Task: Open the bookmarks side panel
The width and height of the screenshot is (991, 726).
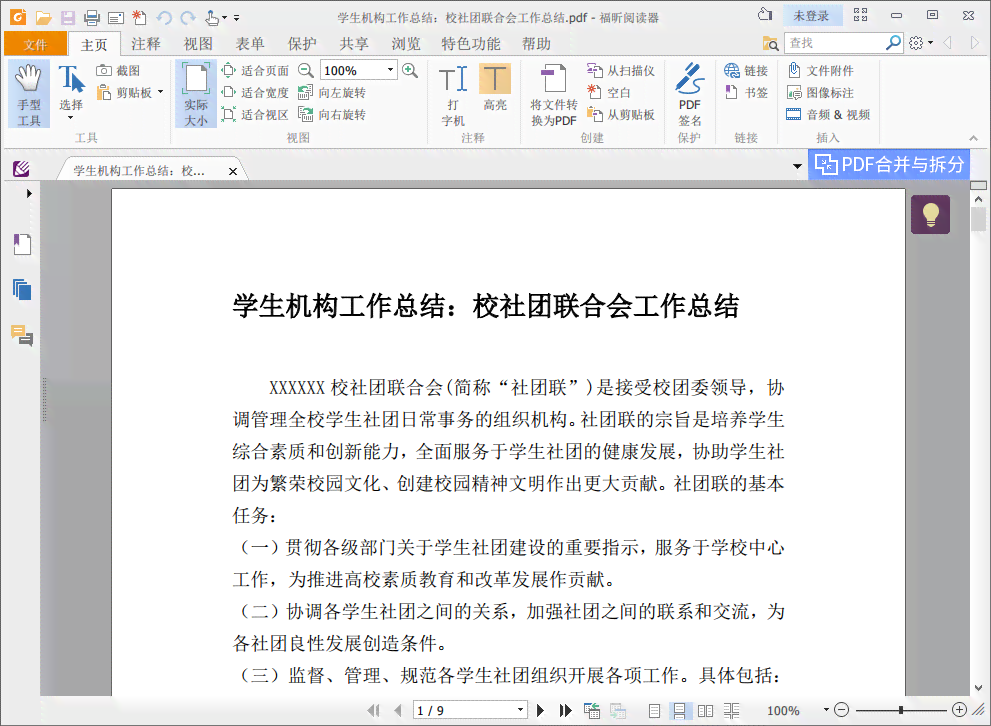Action: 22,245
